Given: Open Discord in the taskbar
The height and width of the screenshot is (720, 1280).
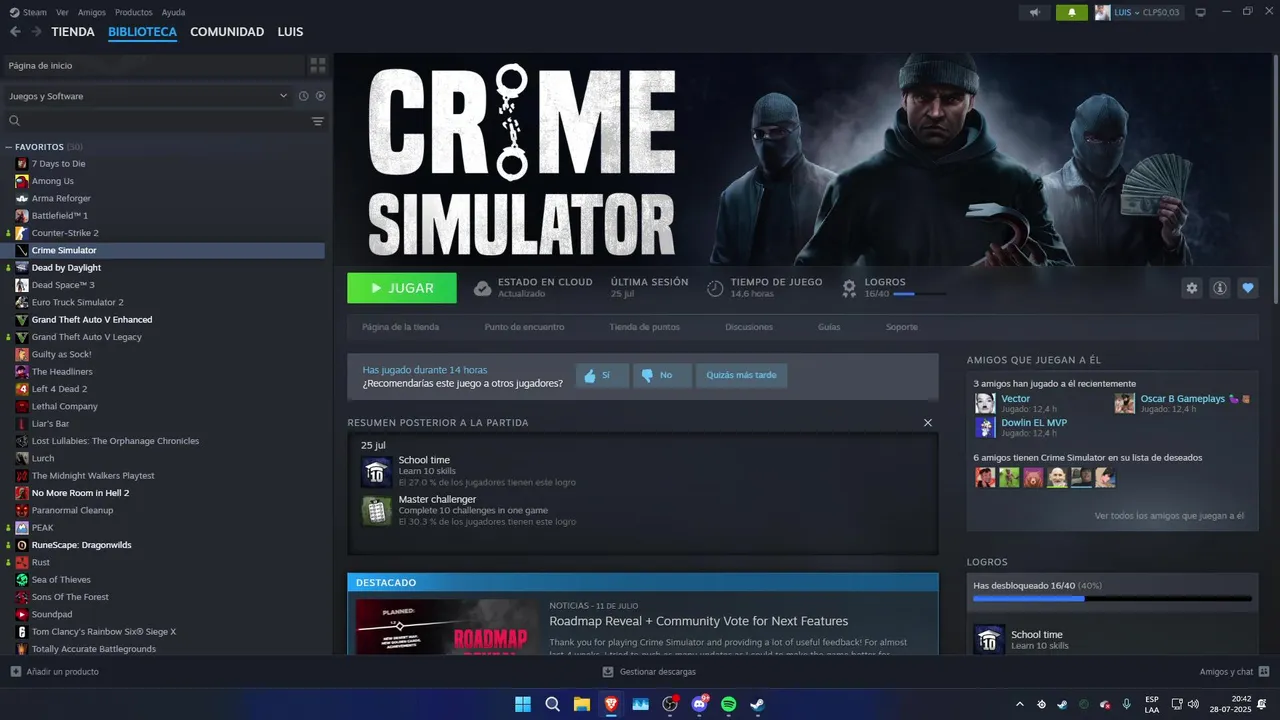Looking at the screenshot, I should point(700,704).
